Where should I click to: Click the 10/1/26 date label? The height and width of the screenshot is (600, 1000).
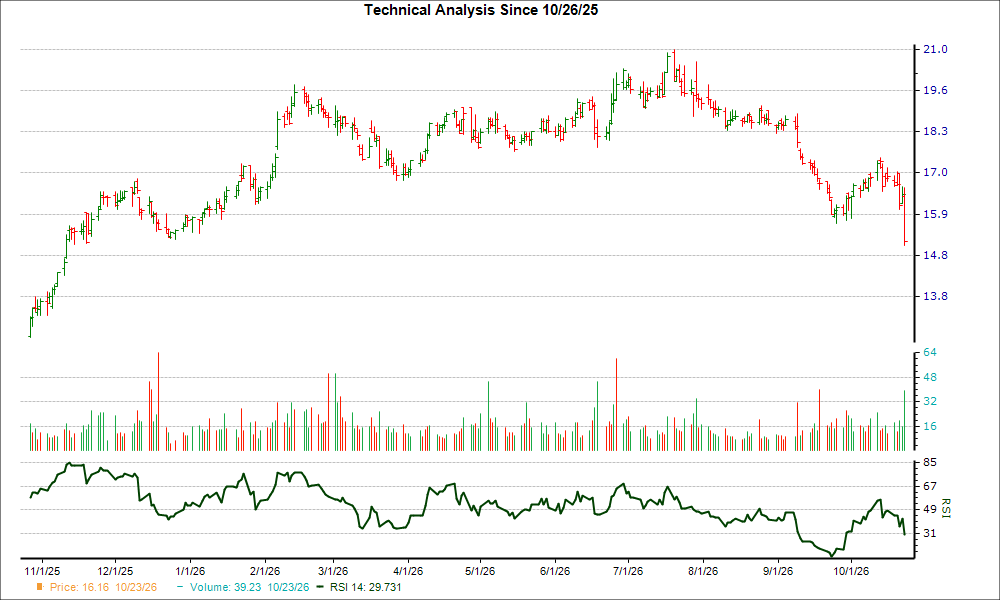point(851,571)
